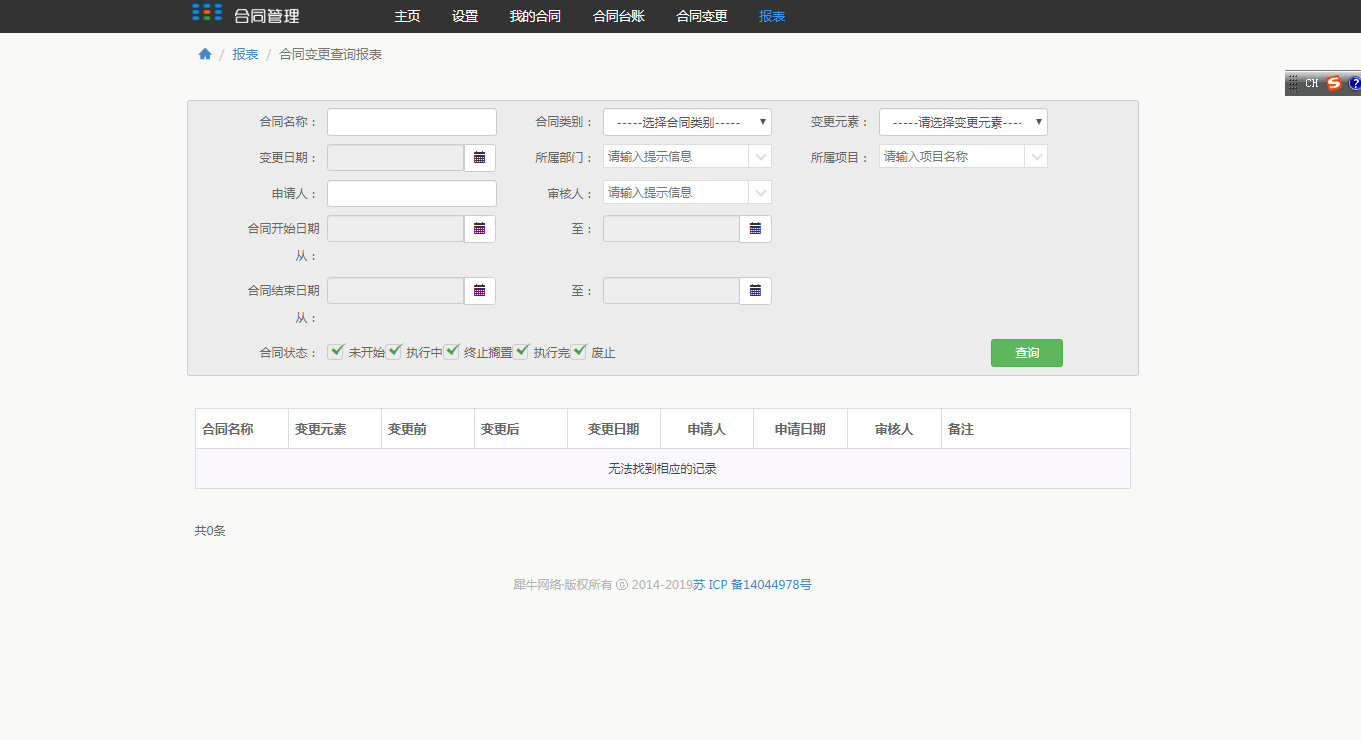Click the 共0条 record count text

[x=210, y=531]
